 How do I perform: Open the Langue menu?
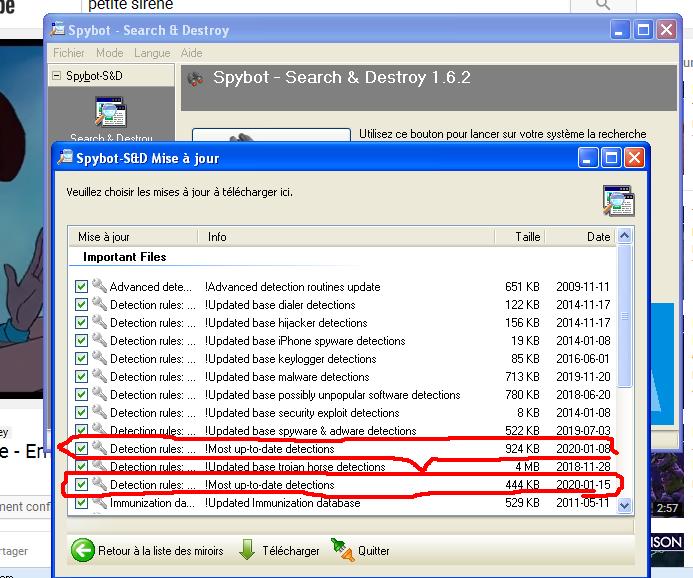(x=152, y=53)
